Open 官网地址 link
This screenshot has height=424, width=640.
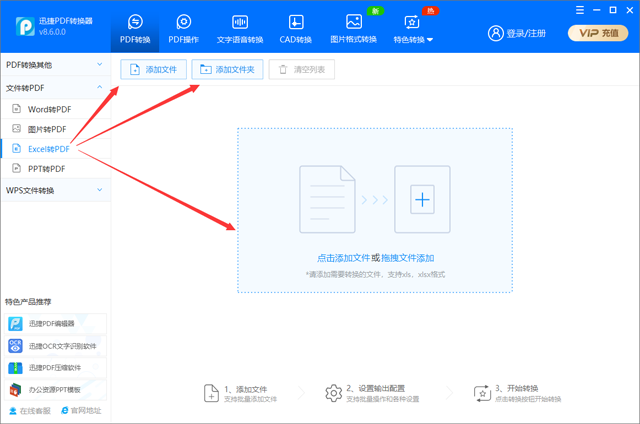[81, 411]
